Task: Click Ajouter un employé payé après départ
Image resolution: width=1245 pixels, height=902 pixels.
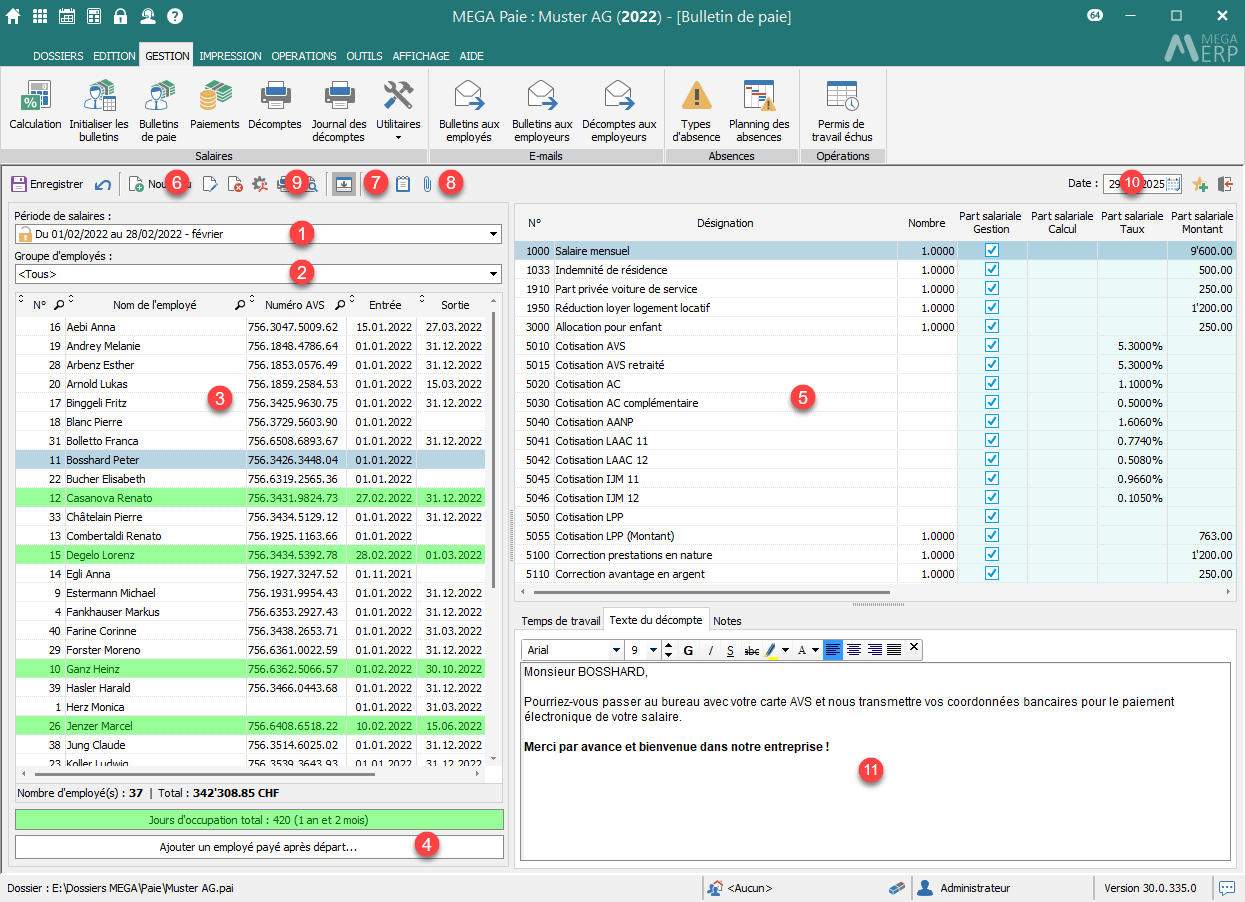Action: (x=259, y=847)
